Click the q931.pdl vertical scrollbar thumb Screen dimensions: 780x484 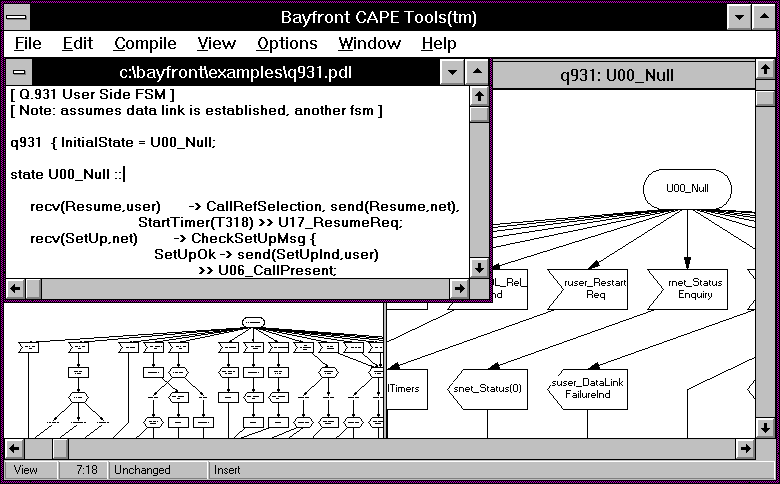point(479,114)
